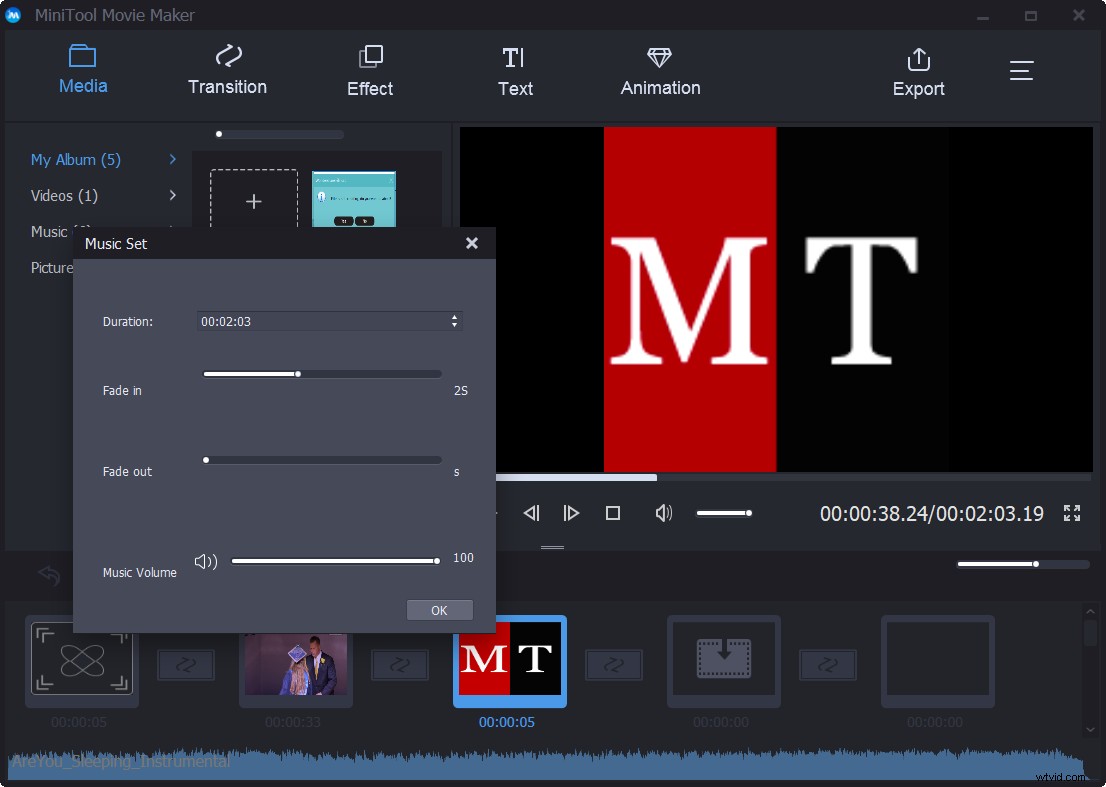Switch to the Media tab

82,70
